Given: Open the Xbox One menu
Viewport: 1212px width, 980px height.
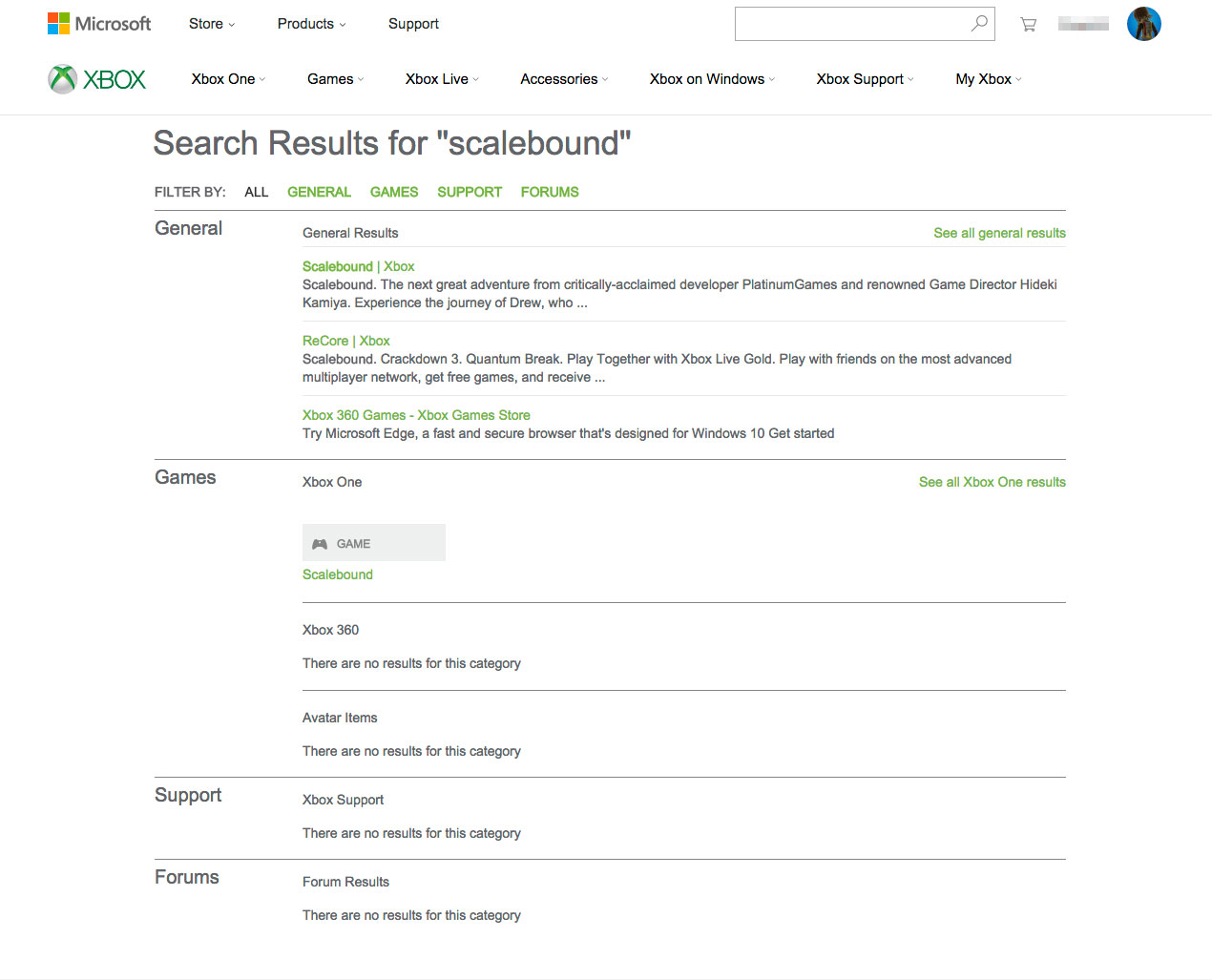Looking at the screenshot, I should coord(229,79).
